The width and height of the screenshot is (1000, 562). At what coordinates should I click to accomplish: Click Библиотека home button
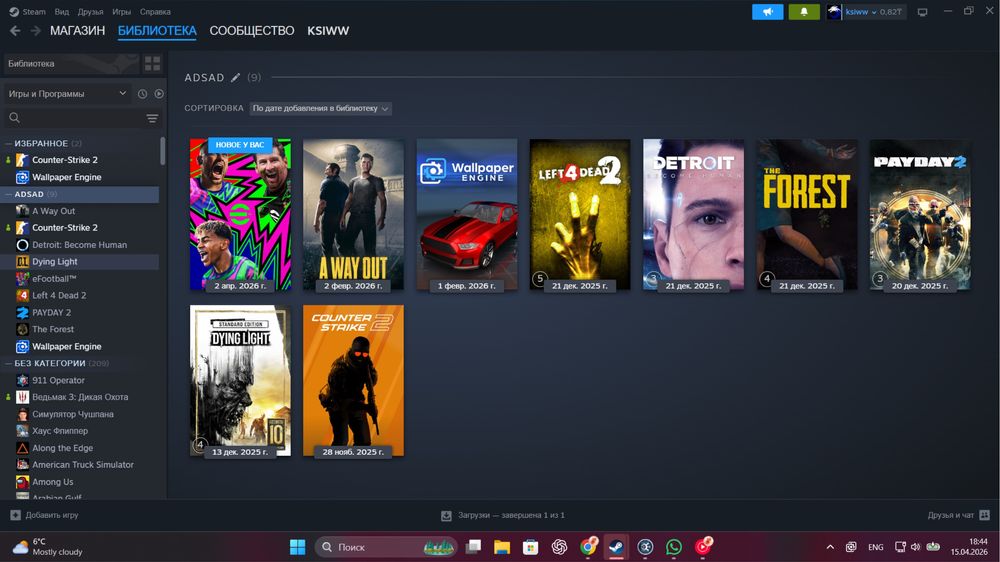71,63
